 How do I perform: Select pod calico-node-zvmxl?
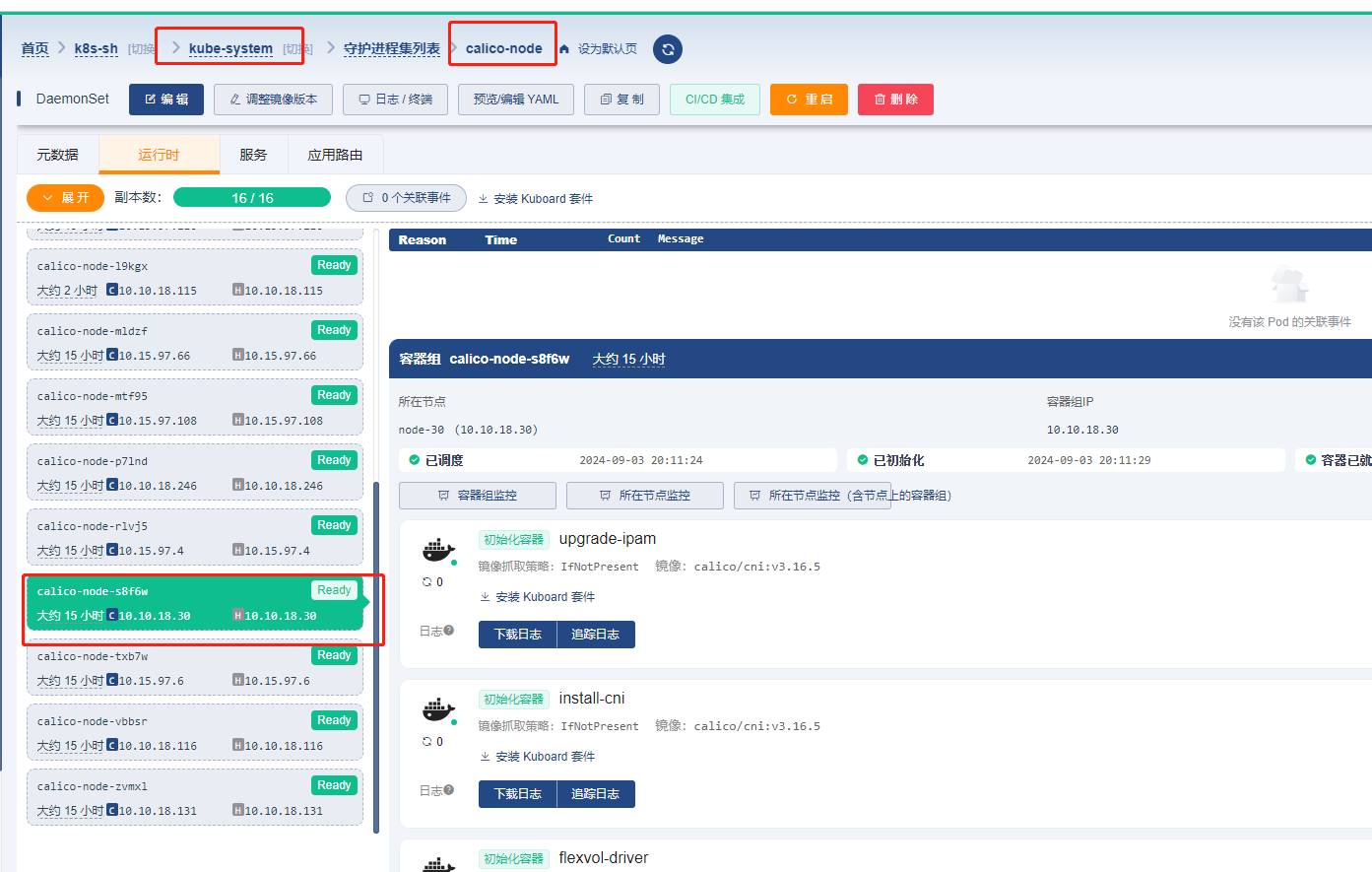tap(195, 798)
